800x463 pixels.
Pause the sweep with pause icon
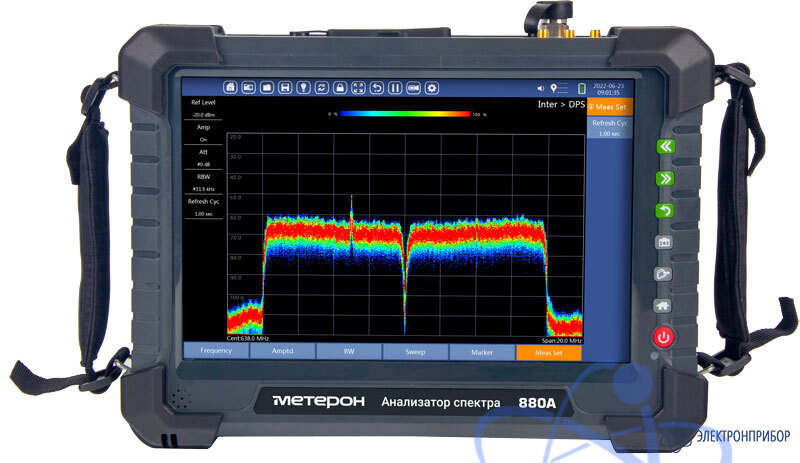click(395, 88)
